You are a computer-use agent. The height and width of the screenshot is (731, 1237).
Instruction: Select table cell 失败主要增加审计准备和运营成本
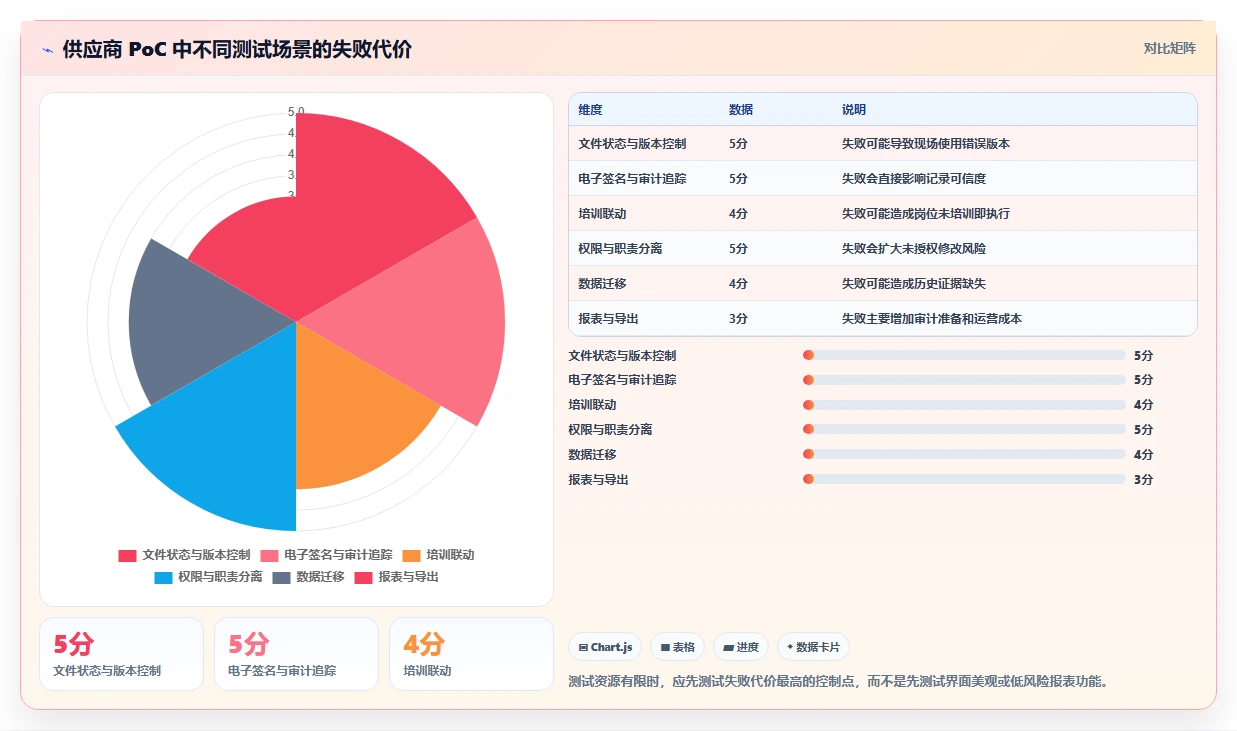click(932, 319)
